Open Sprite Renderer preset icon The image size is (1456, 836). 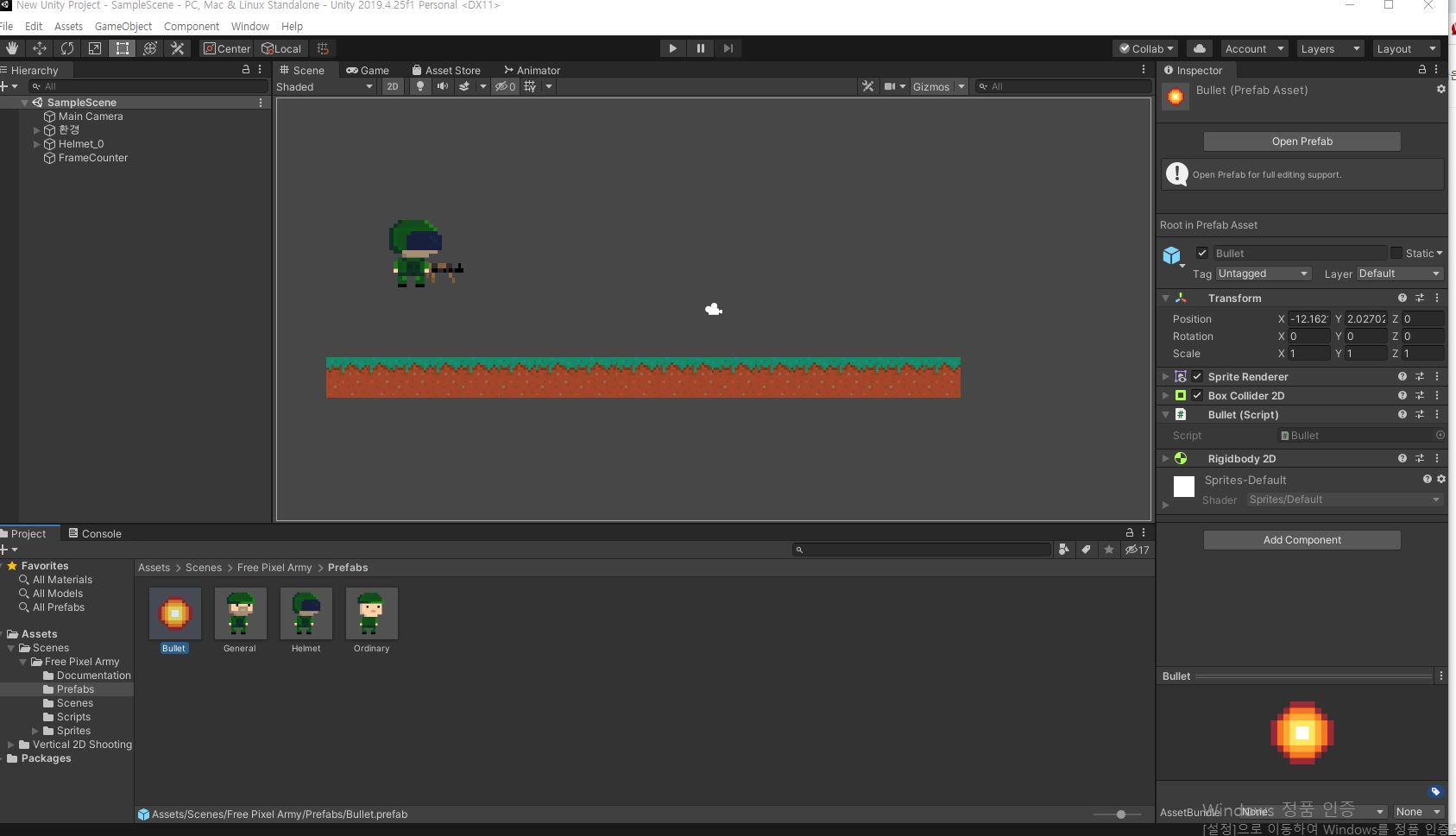(1419, 376)
